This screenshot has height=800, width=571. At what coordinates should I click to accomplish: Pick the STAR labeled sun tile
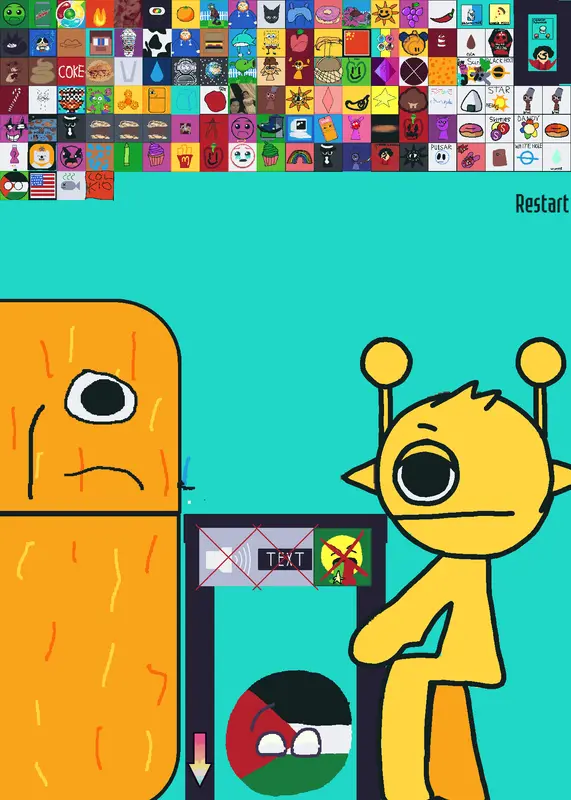point(500,100)
